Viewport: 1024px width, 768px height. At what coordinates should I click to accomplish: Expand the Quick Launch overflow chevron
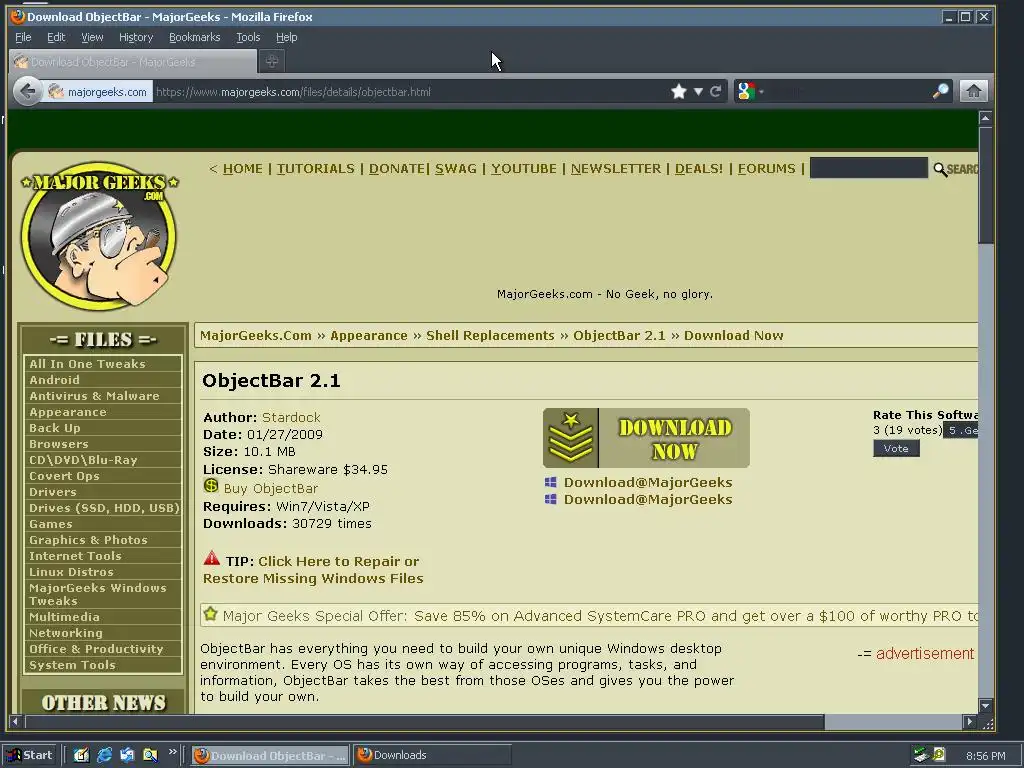point(172,752)
